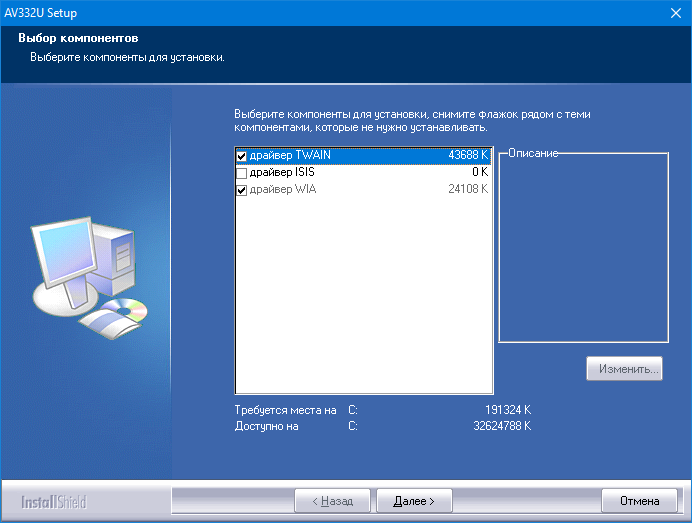Click the Выбор компонентов heading

(78, 38)
